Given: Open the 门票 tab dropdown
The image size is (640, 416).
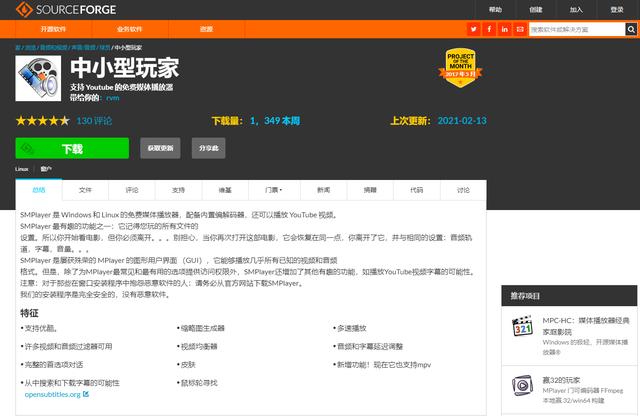Looking at the screenshot, I should (274, 190).
